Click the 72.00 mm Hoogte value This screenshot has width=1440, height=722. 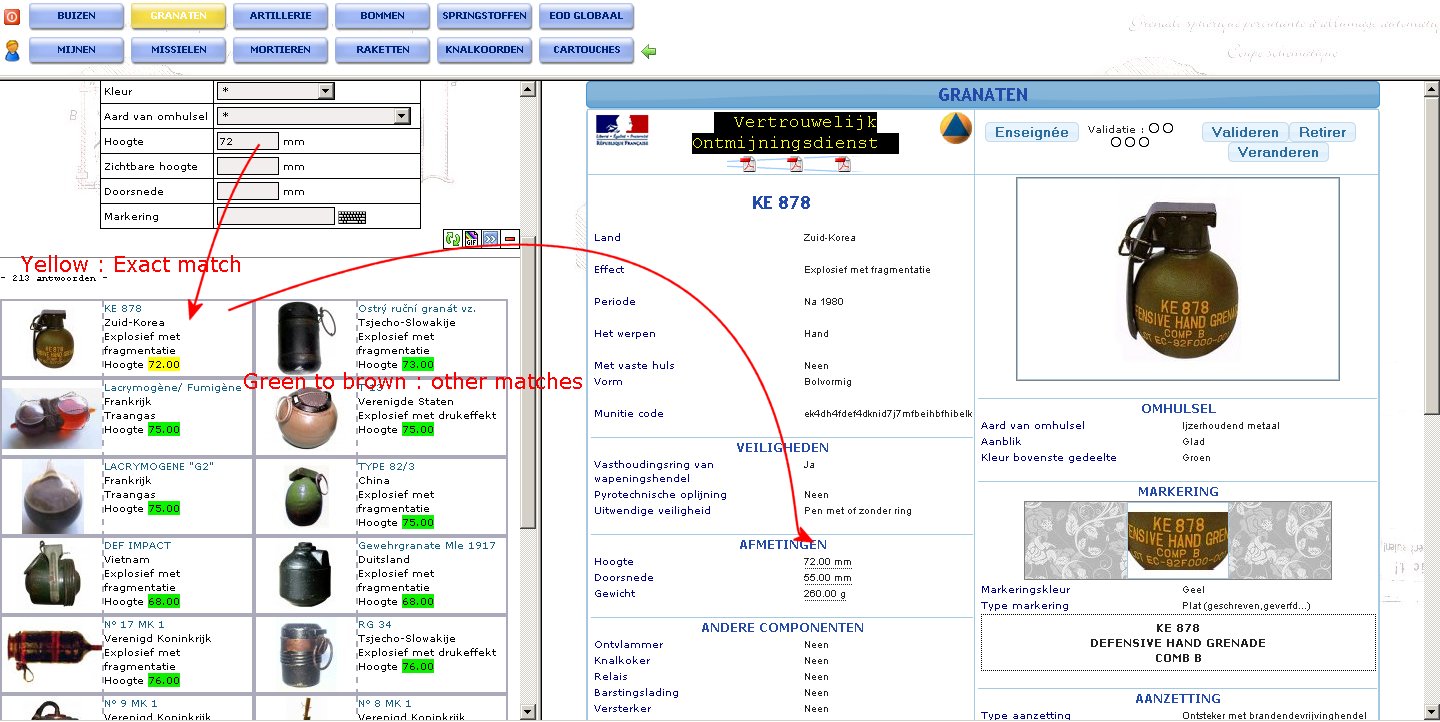828,562
